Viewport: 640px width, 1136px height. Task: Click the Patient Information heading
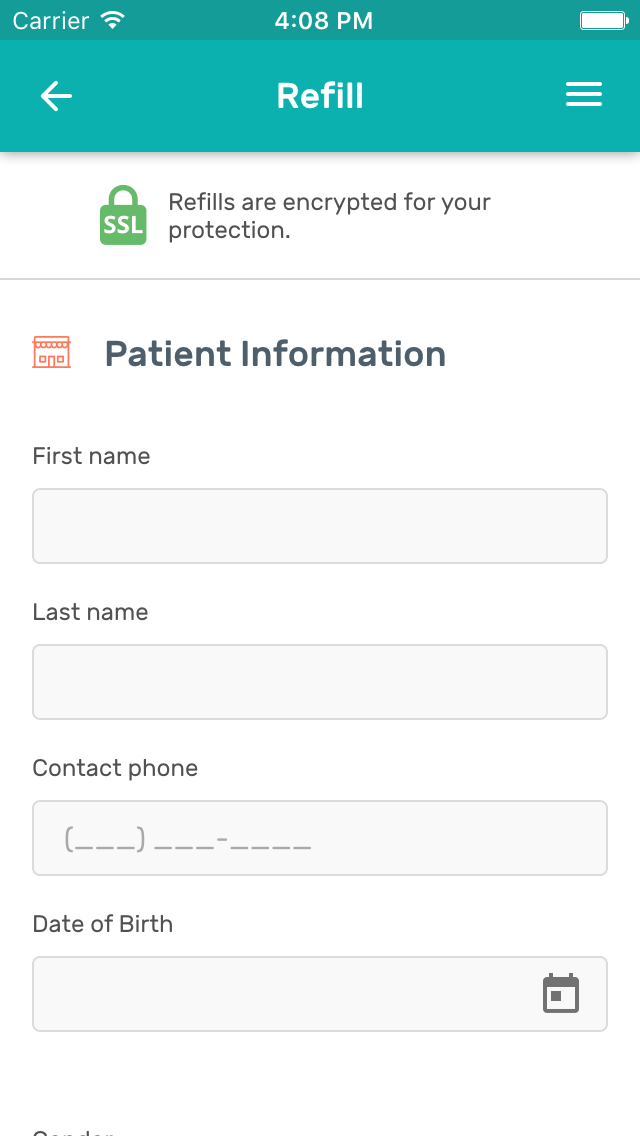click(275, 354)
